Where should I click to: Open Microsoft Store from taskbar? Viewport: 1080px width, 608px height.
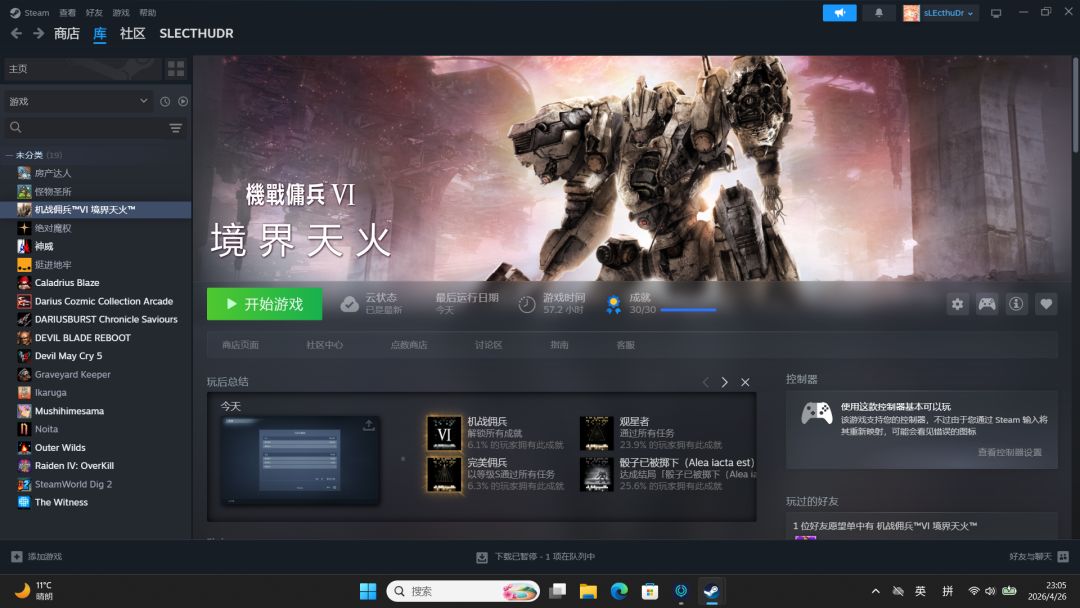(x=650, y=591)
